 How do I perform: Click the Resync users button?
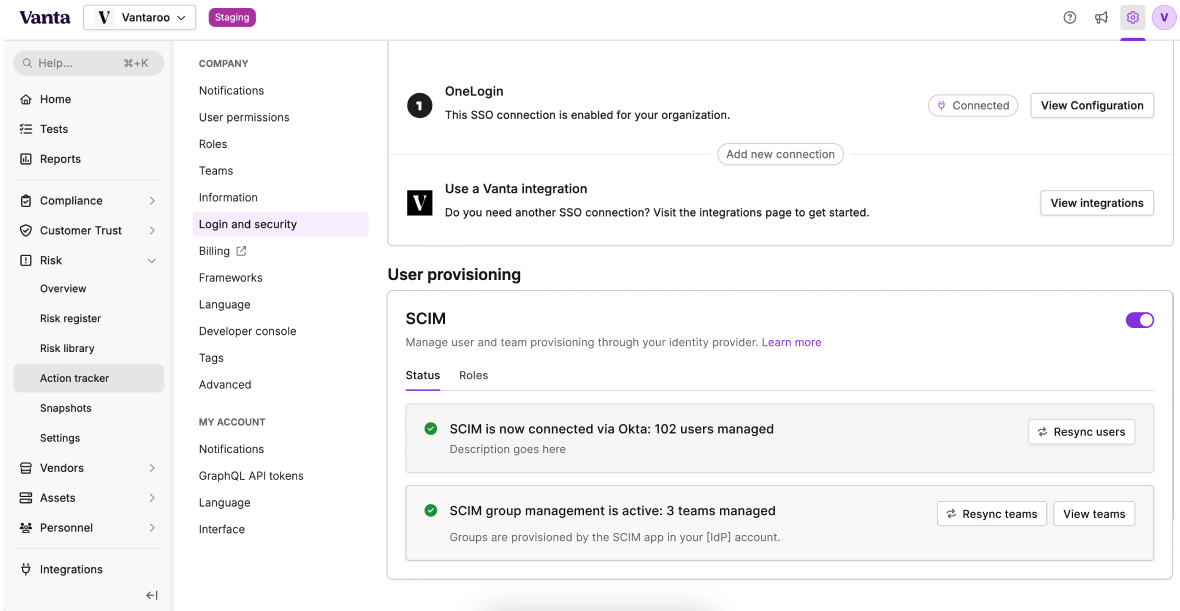coord(1081,432)
